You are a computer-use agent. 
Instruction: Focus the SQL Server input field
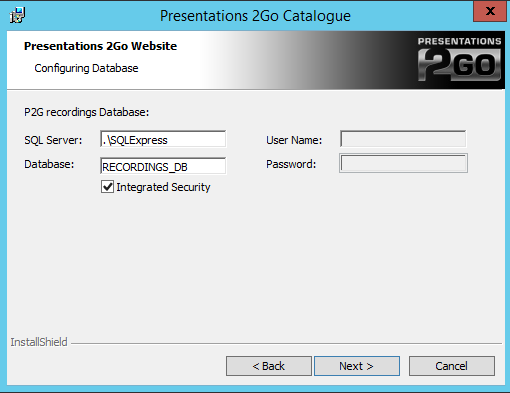[163, 139]
